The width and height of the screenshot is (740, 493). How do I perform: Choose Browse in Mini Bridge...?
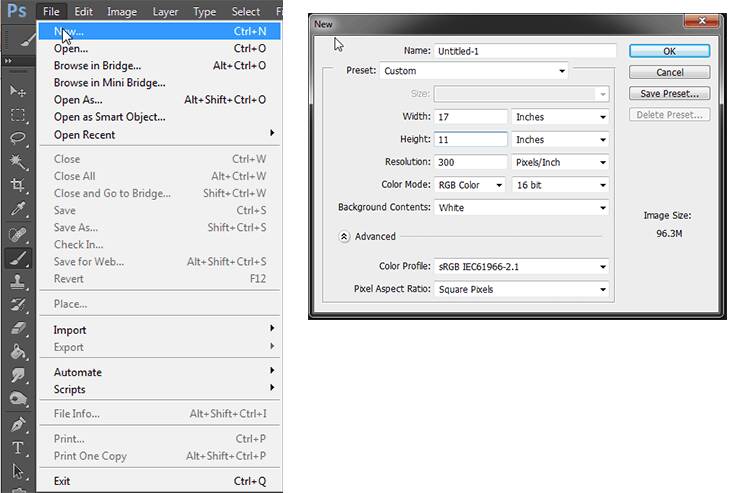160,83
